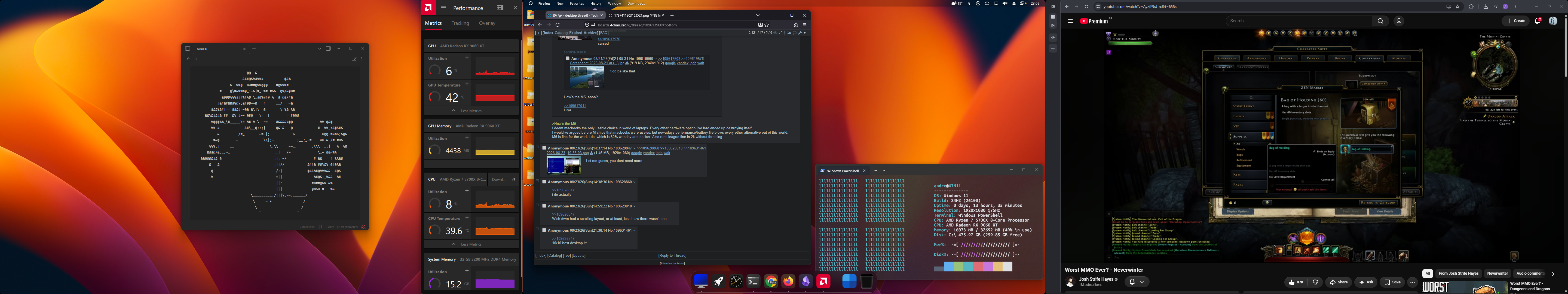Image resolution: width=1568 pixels, height=294 pixels.
Task: Open the rocket launcher icon in the dock
Action: tap(719, 281)
